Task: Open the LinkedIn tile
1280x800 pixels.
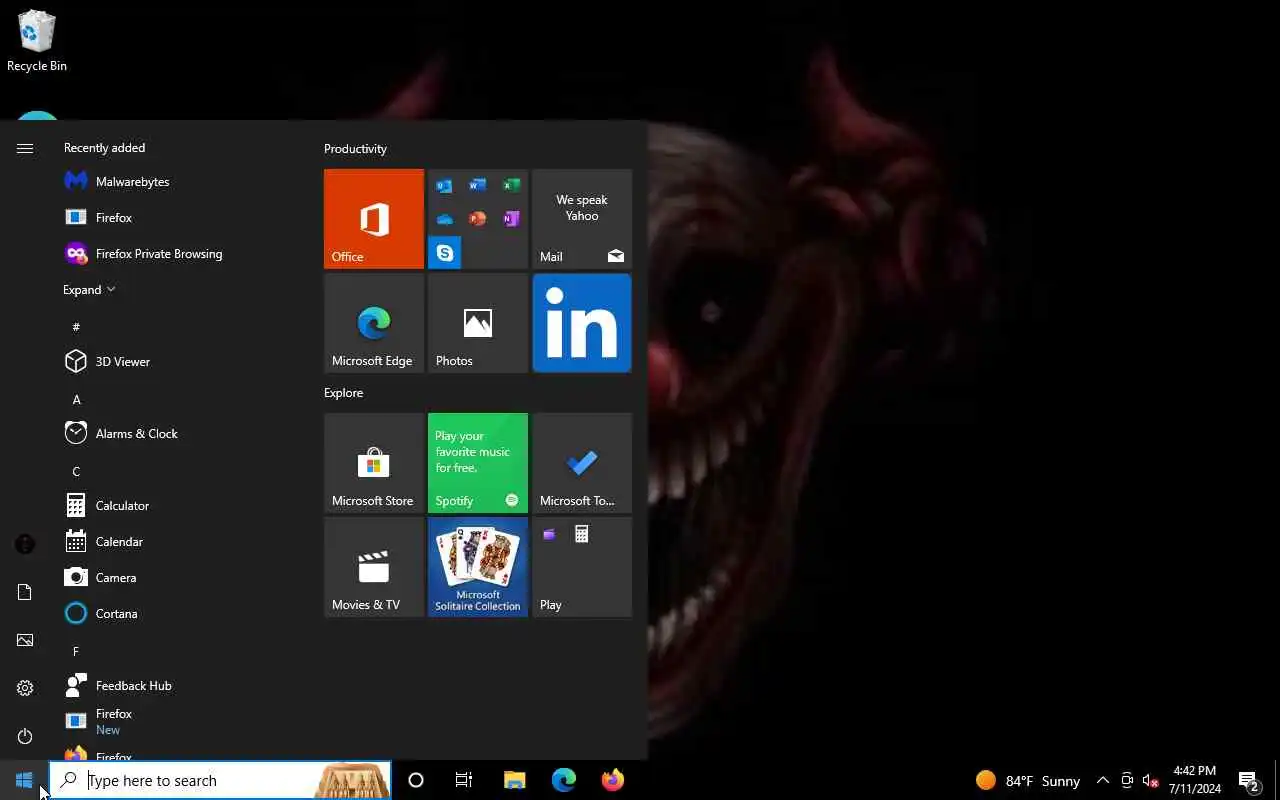Action: pyautogui.click(x=582, y=323)
